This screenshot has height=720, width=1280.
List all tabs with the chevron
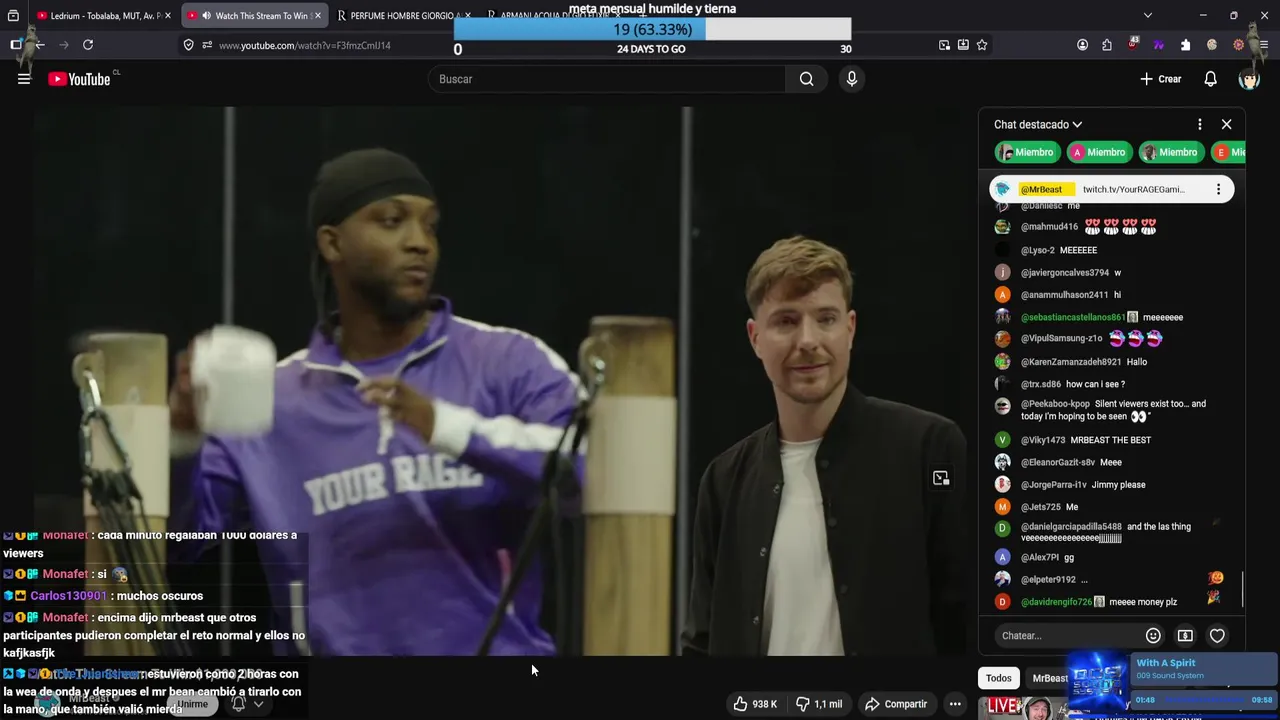pyautogui.click(x=1147, y=15)
